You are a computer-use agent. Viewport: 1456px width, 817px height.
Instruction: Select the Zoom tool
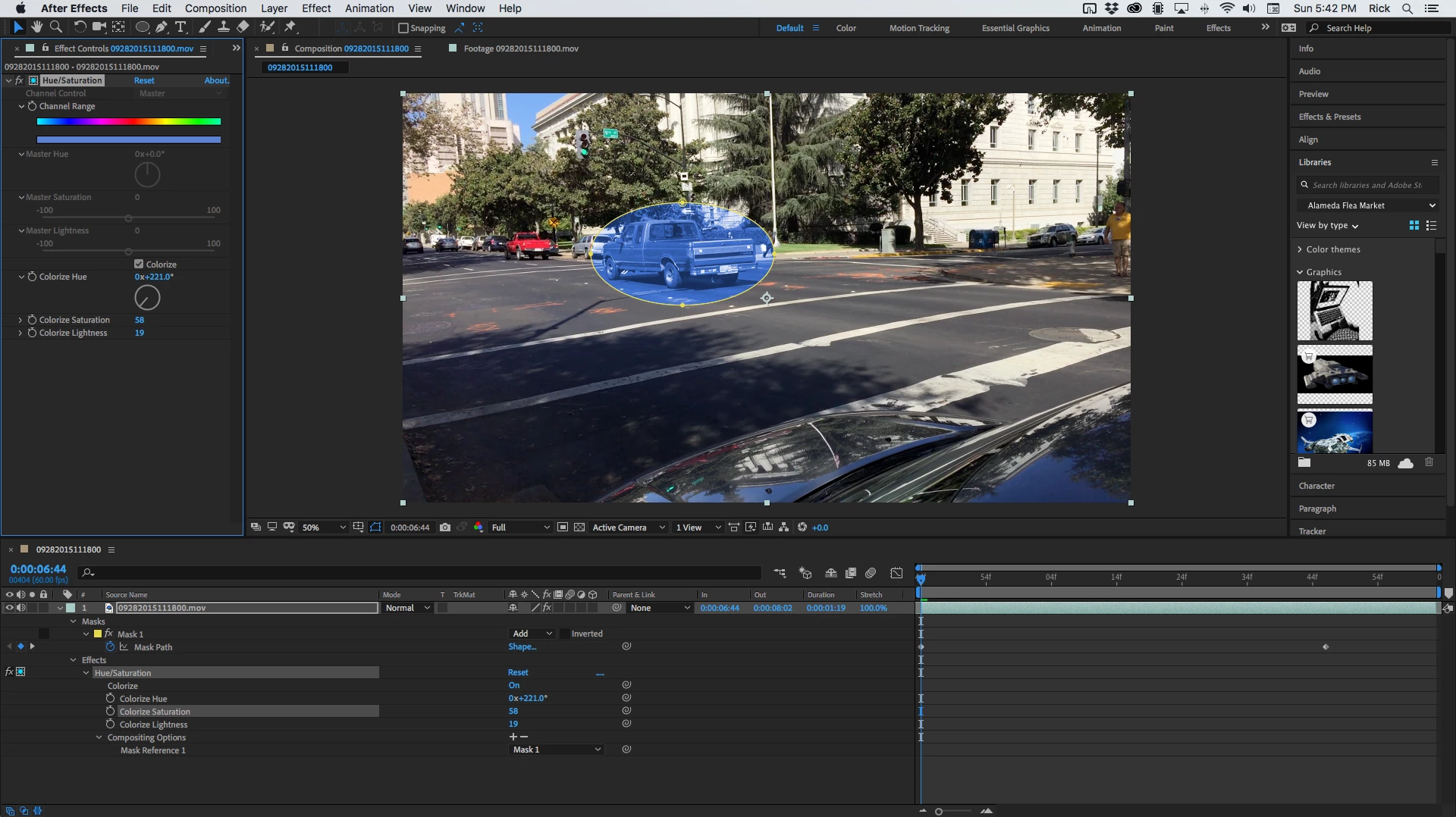55,27
